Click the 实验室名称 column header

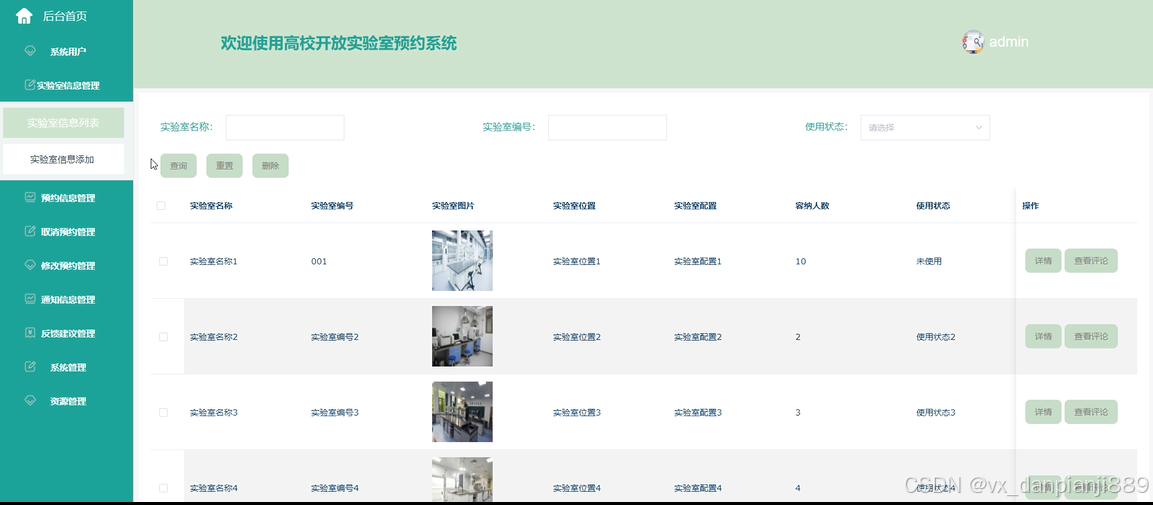tap(211, 206)
